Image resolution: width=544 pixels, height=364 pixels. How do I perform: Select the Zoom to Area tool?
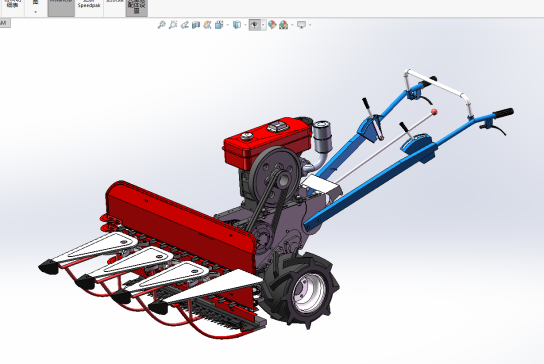tap(173, 25)
